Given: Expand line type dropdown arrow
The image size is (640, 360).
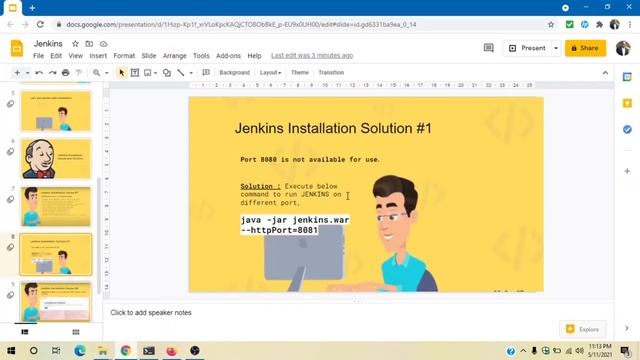Looking at the screenshot, I should click(191, 73).
